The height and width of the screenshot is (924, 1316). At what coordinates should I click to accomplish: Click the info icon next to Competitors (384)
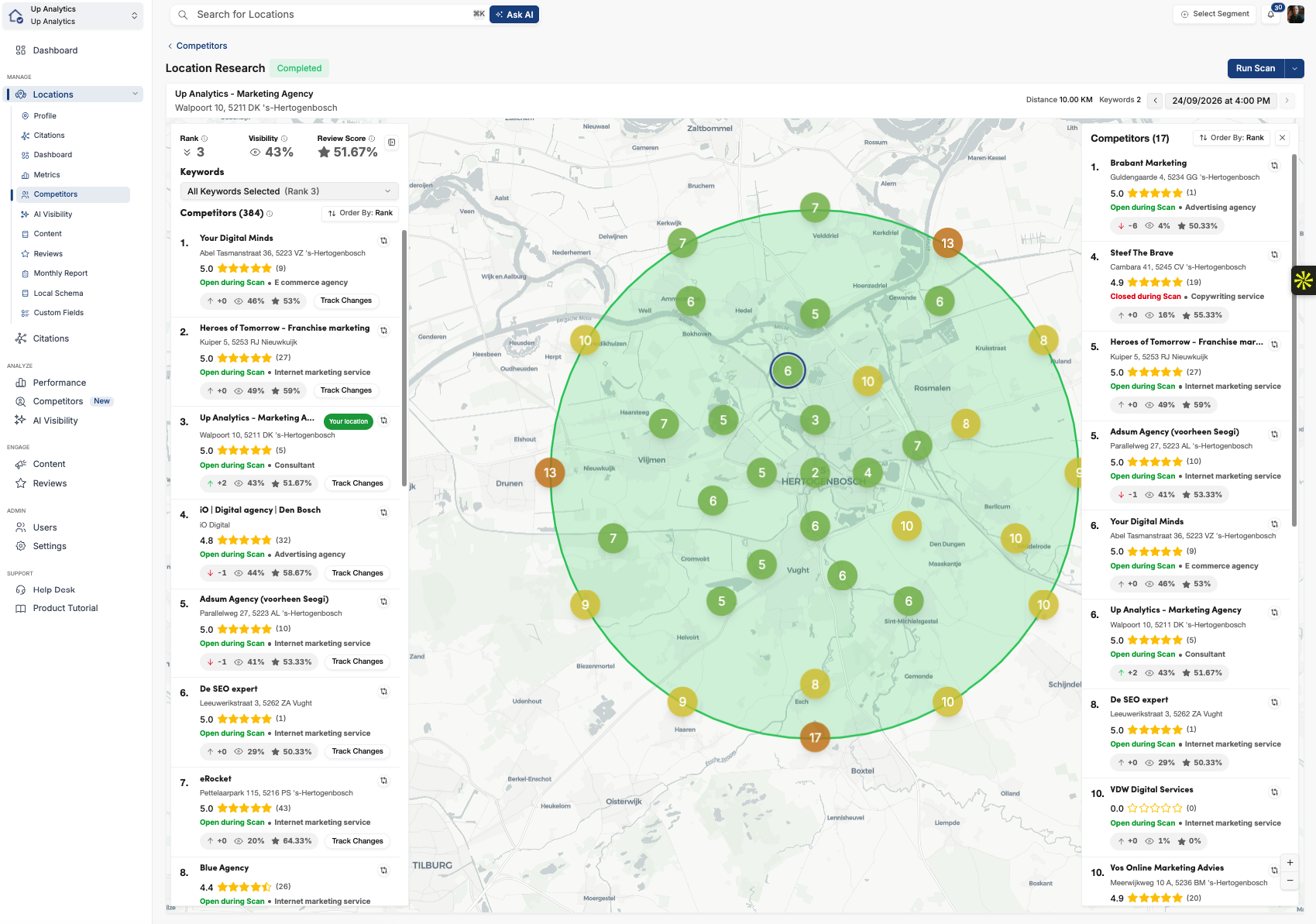pos(270,214)
